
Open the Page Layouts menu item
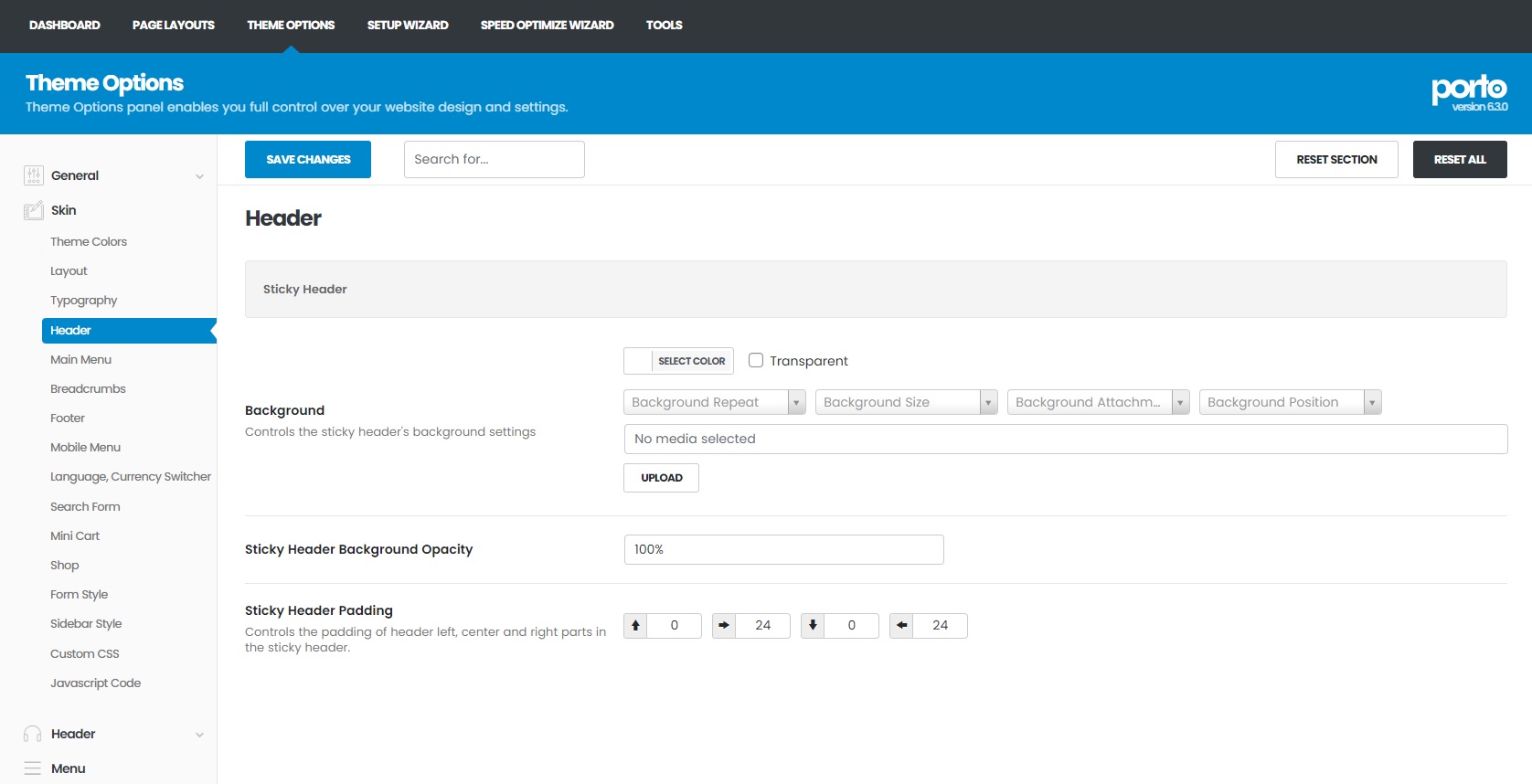(x=174, y=26)
